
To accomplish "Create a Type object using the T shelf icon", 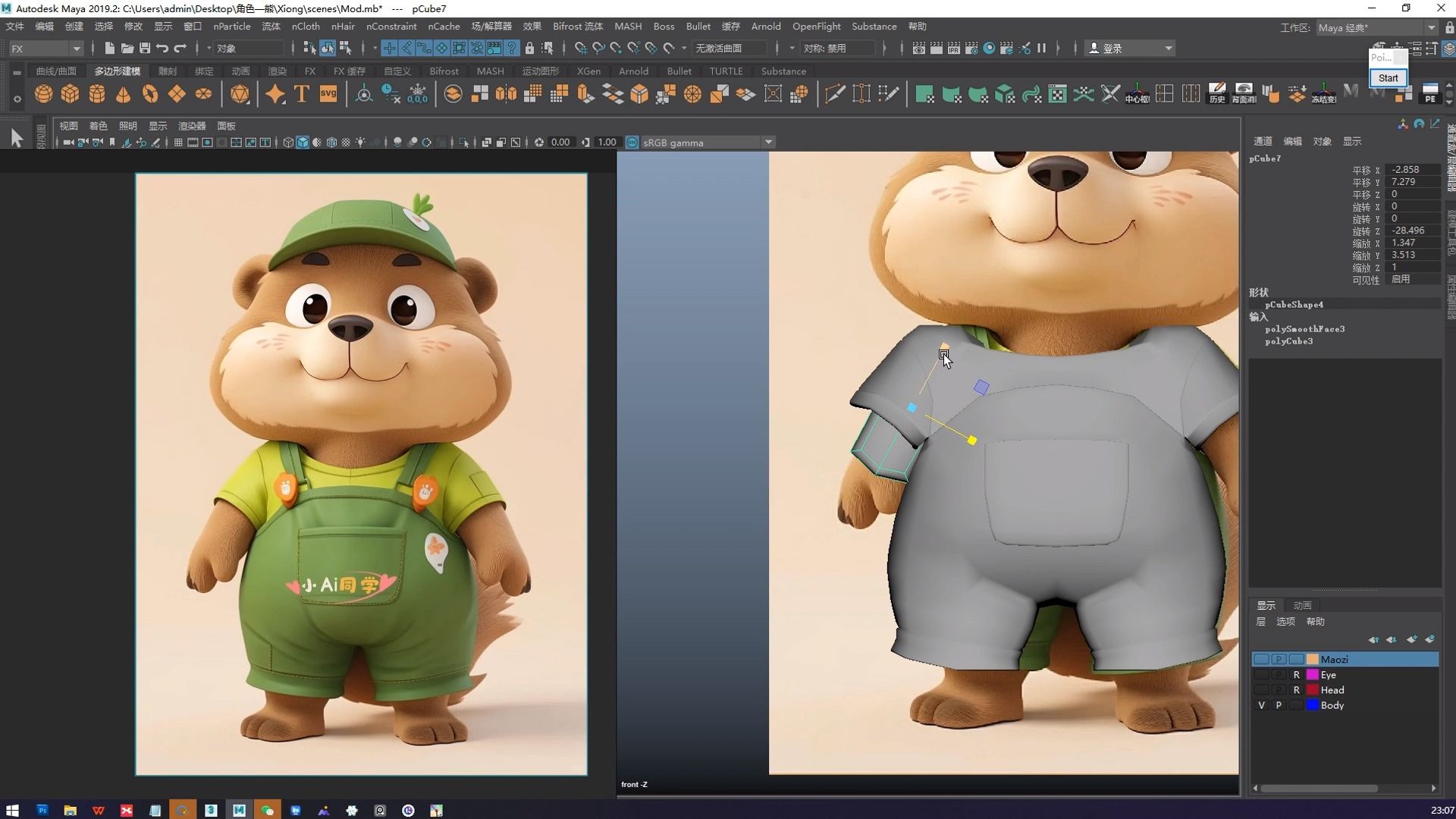I will pyautogui.click(x=301, y=94).
